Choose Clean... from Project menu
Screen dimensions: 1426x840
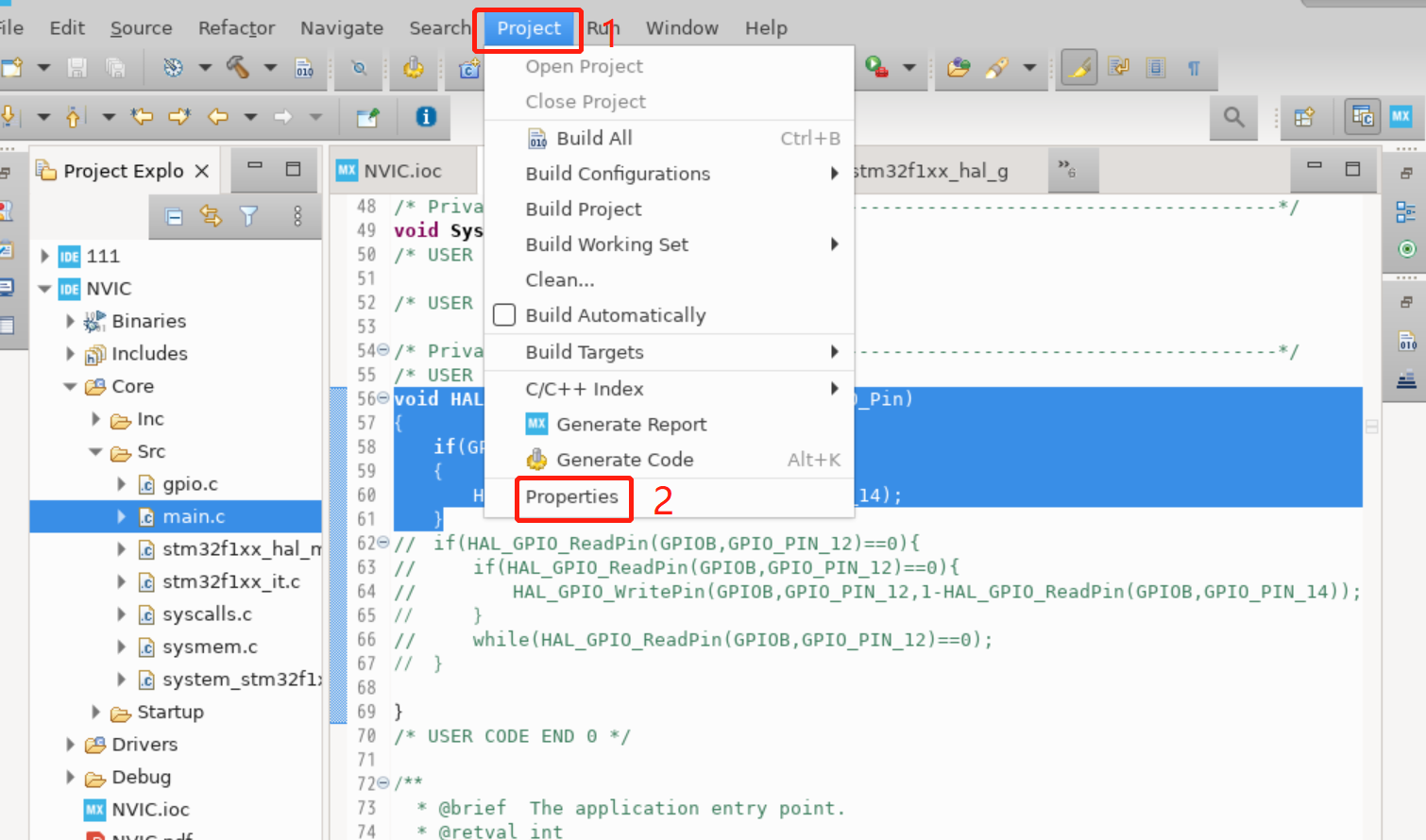[x=669, y=280]
